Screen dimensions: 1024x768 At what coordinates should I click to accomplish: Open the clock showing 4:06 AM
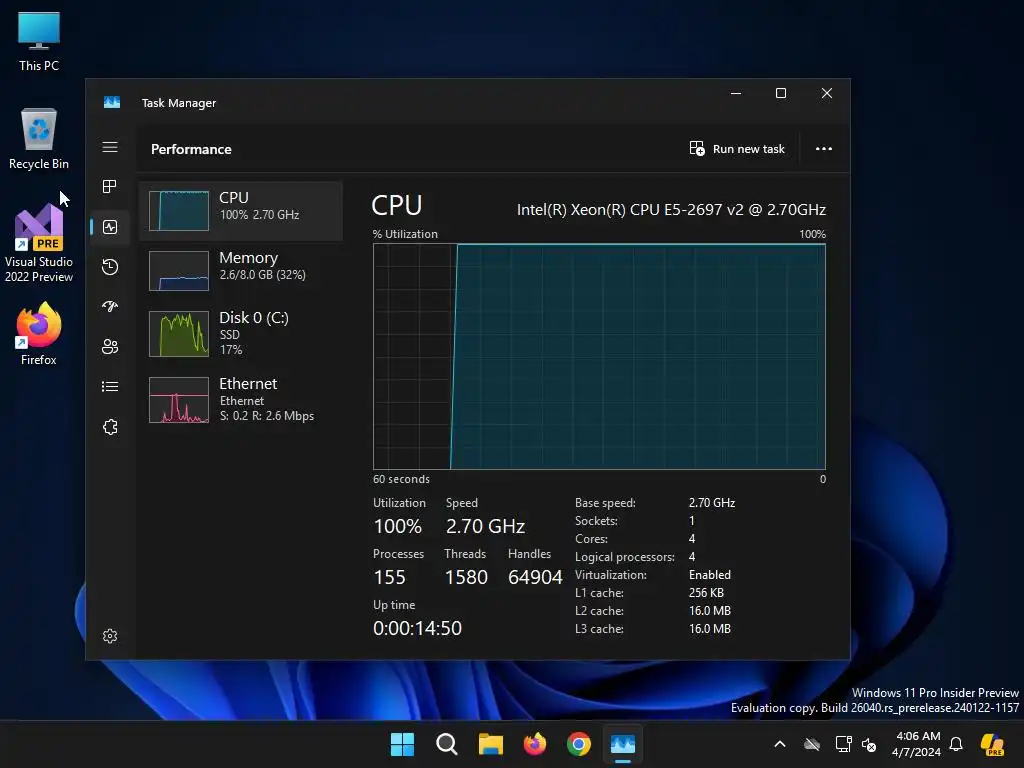coord(917,744)
